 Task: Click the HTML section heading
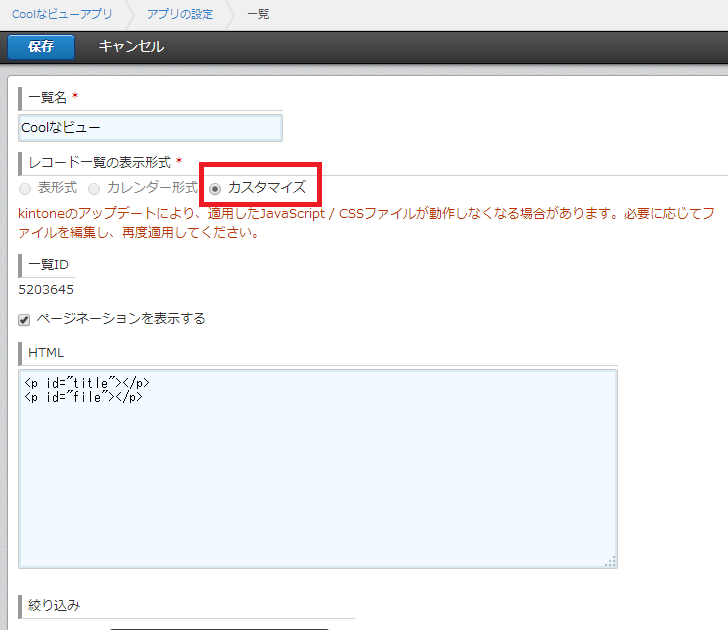click(46, 352)
